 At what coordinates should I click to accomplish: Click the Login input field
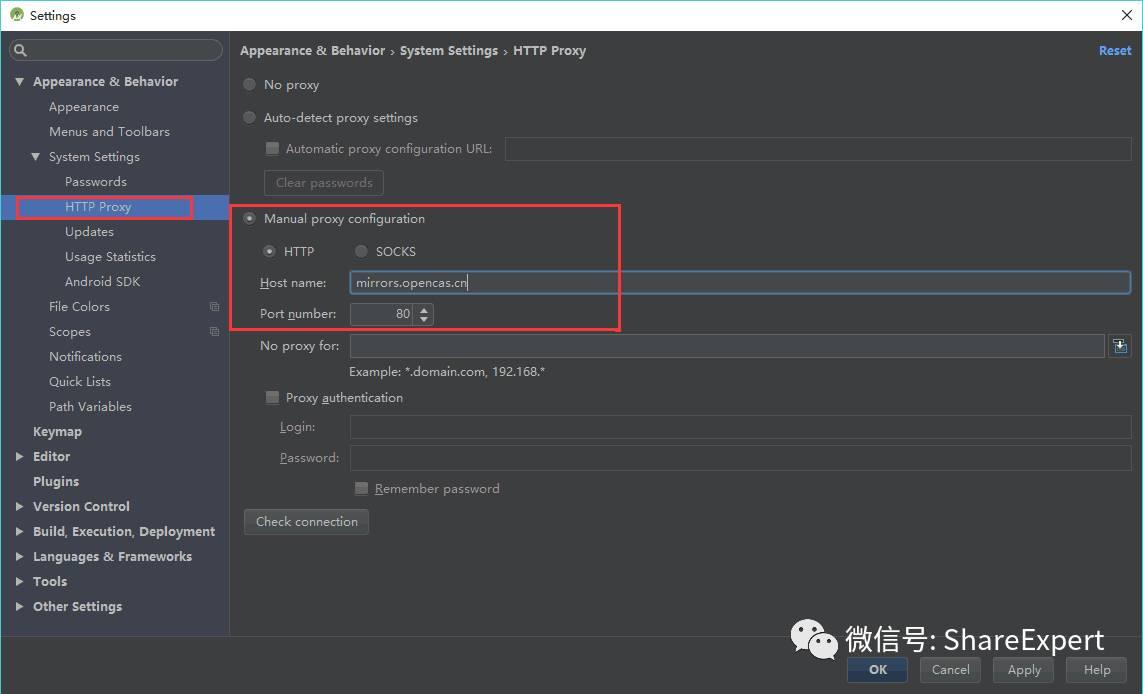point(740,427)
